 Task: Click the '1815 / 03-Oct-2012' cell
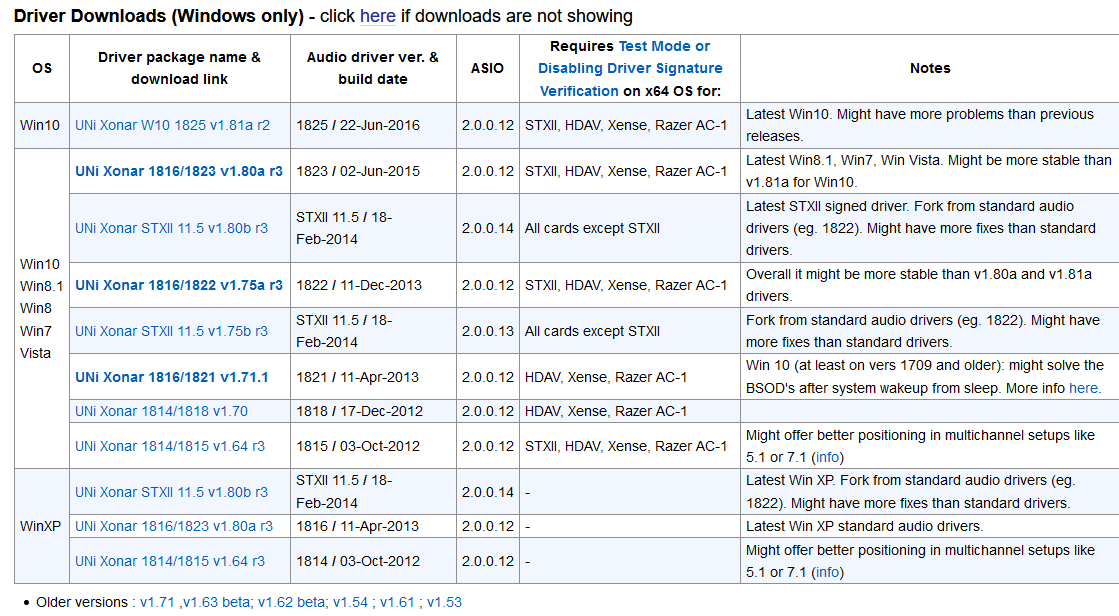373,446
